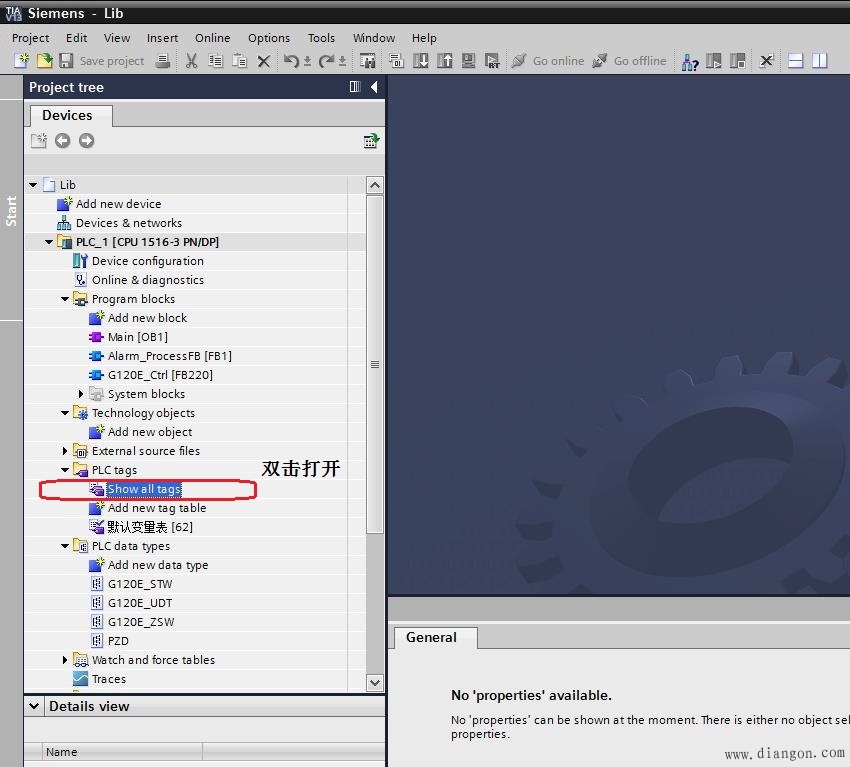This screenshot has width=850, height=767.
Task: Click the project tree Back arrow
Action: [62, 141]
